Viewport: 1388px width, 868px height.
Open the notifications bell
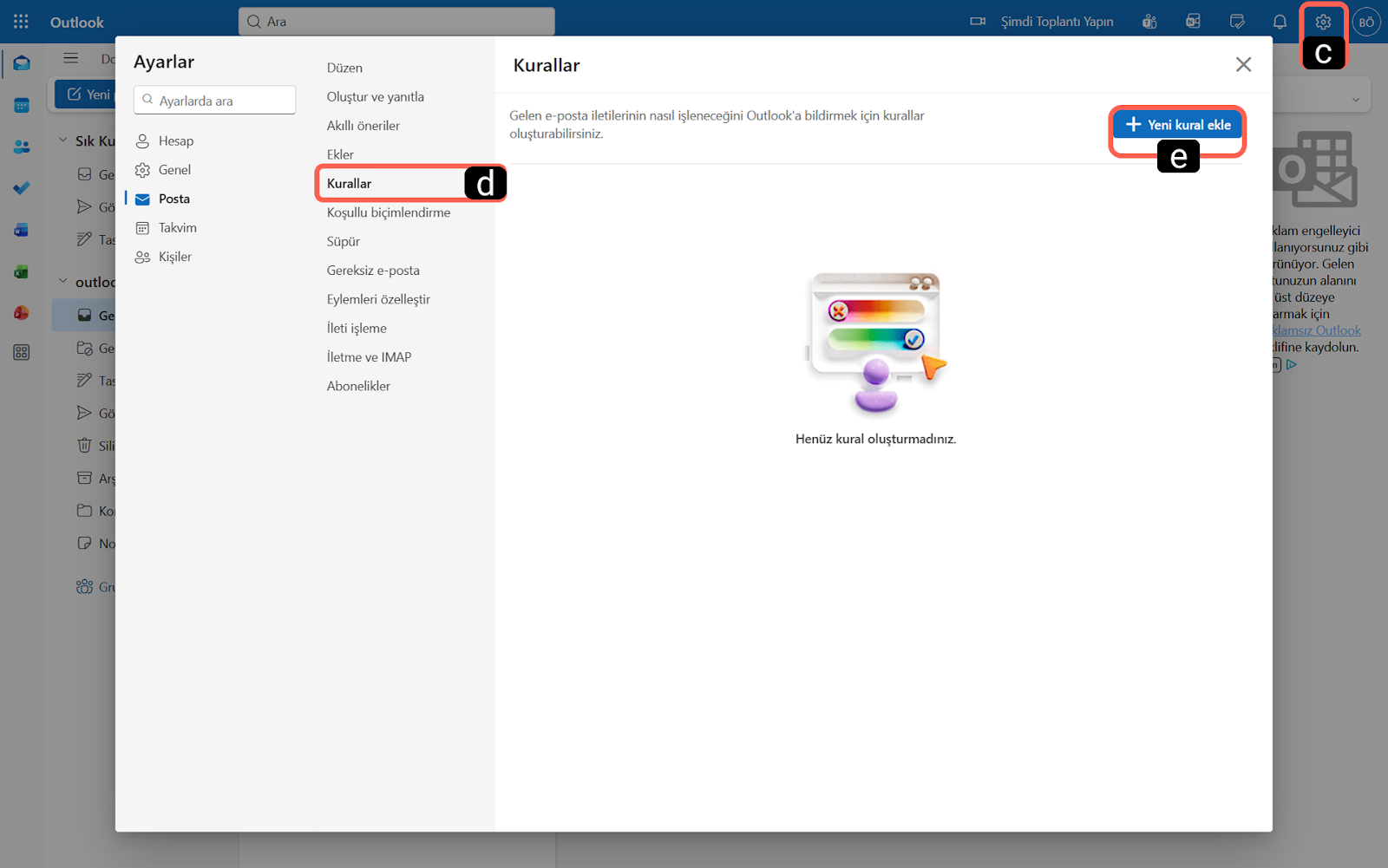(x=1280, y=23)
